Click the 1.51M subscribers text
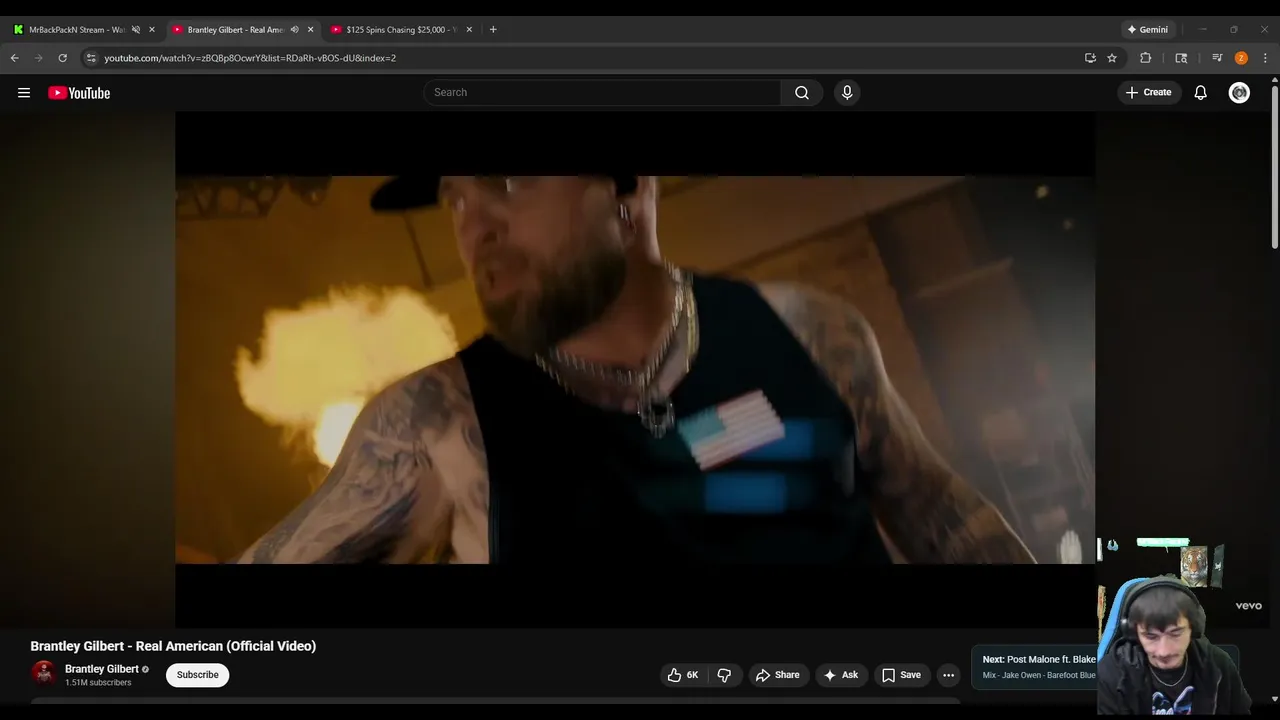Viewport: 1280px width, 720px height. pos(98,683)
